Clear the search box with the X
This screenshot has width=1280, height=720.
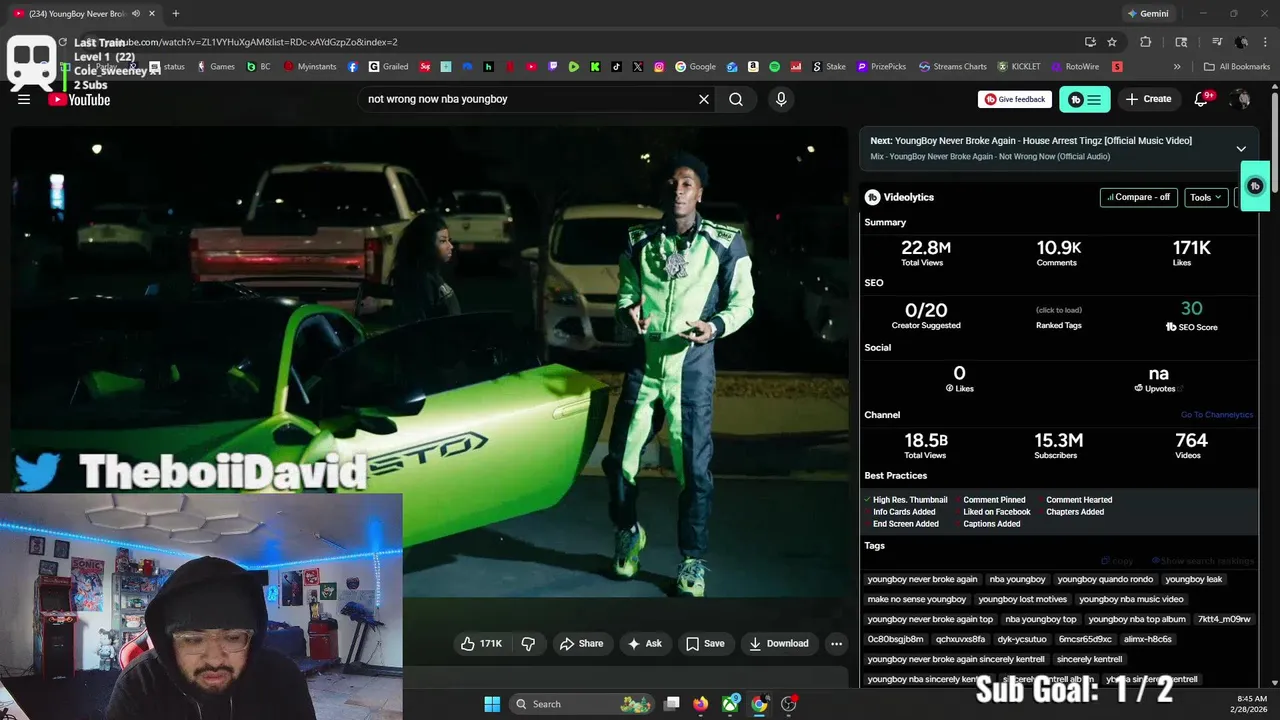click(704, 99)
